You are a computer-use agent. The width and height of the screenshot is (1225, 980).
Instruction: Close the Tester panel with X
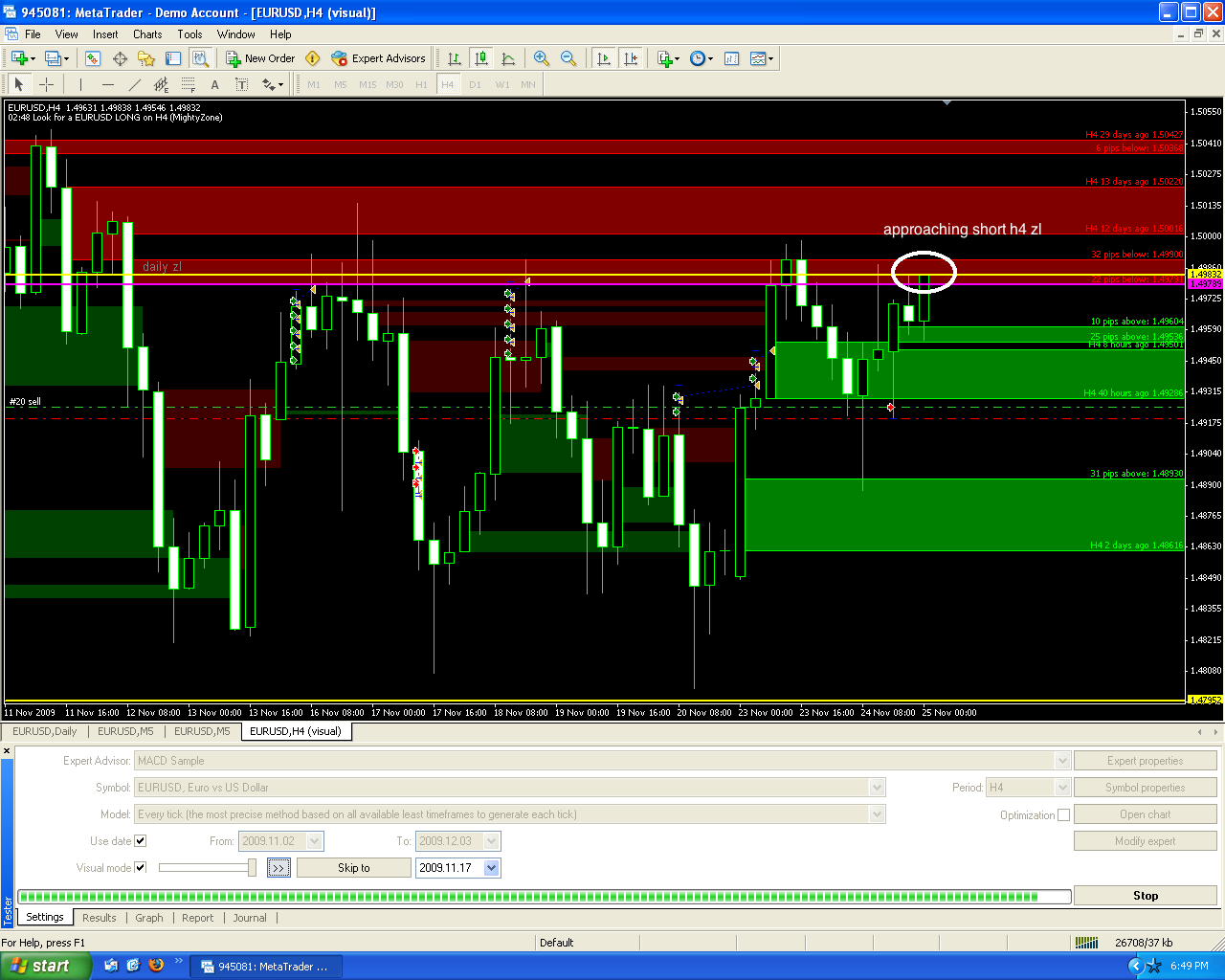tap(7, 751)
